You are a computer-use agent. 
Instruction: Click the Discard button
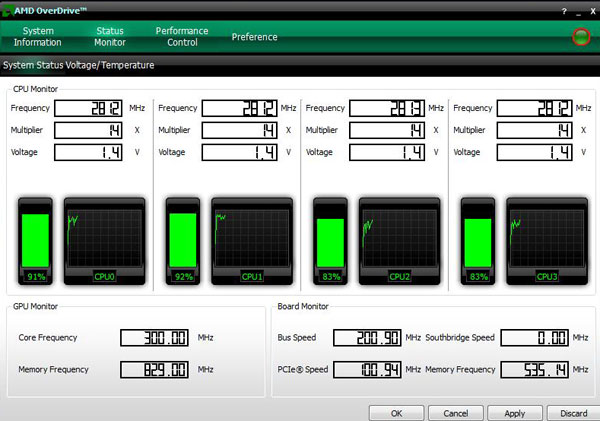point(574,413)
